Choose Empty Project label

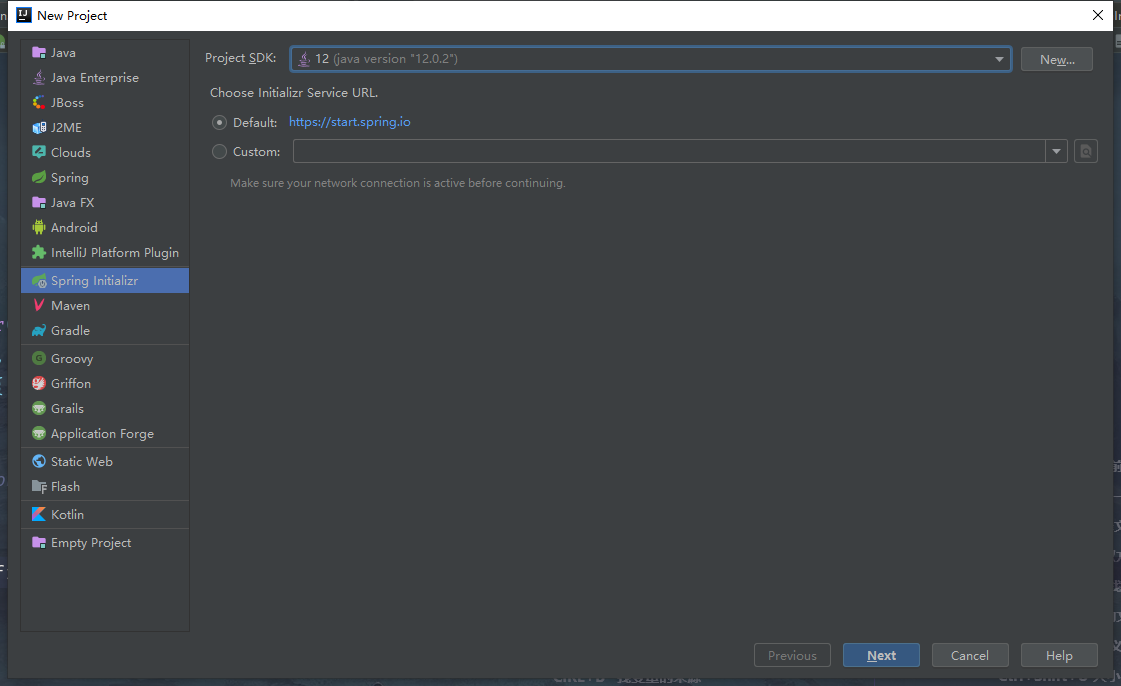pos(91,543)
